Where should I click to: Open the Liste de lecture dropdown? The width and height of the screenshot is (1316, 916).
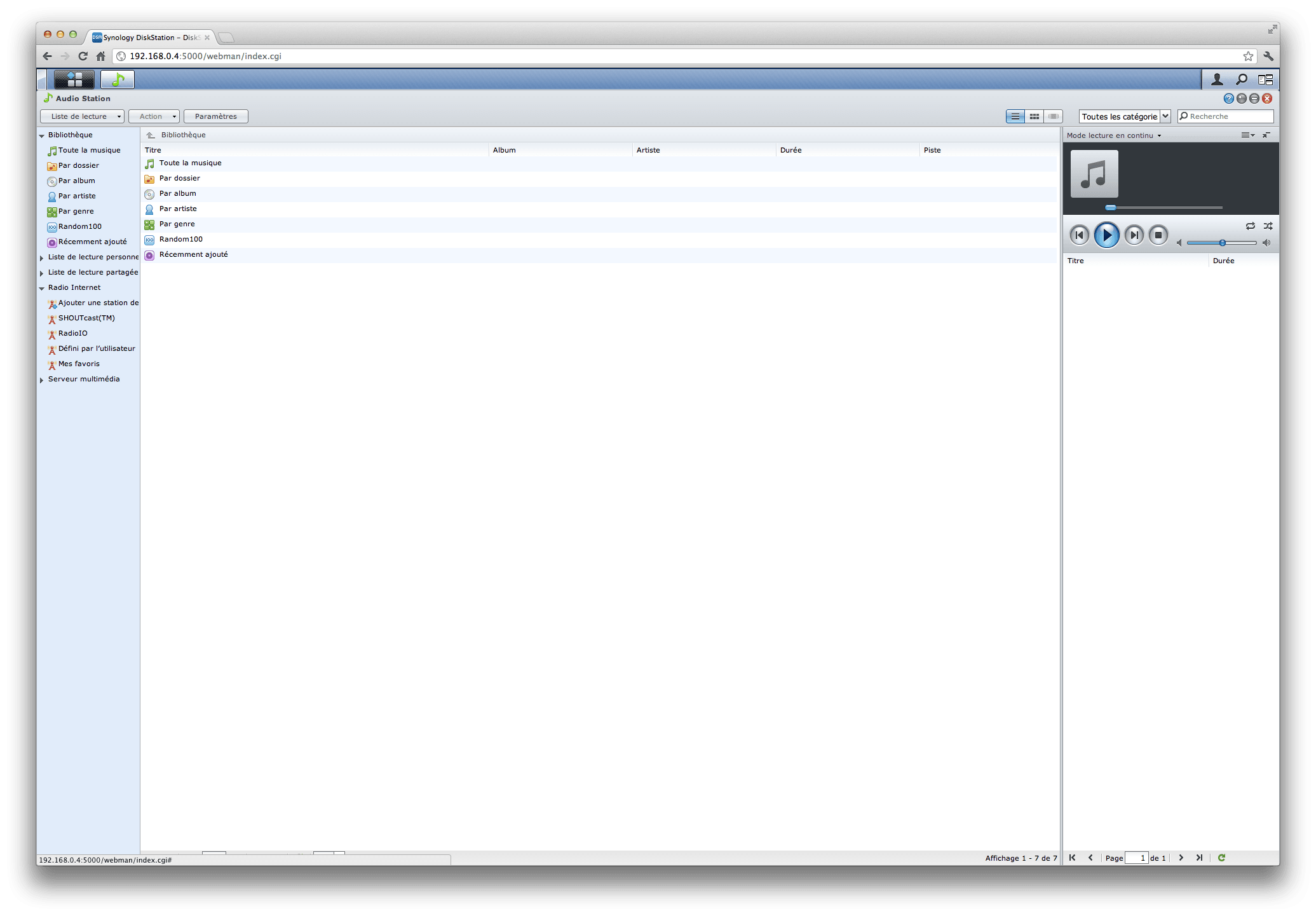[82, 116]
